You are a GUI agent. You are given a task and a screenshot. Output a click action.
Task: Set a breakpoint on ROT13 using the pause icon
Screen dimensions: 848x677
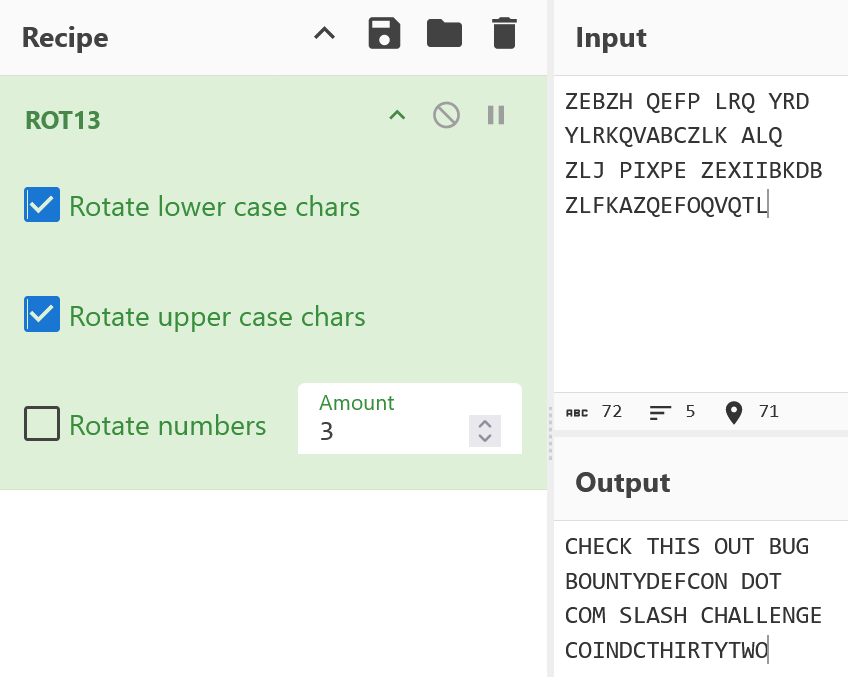click(x=496, y=115)
